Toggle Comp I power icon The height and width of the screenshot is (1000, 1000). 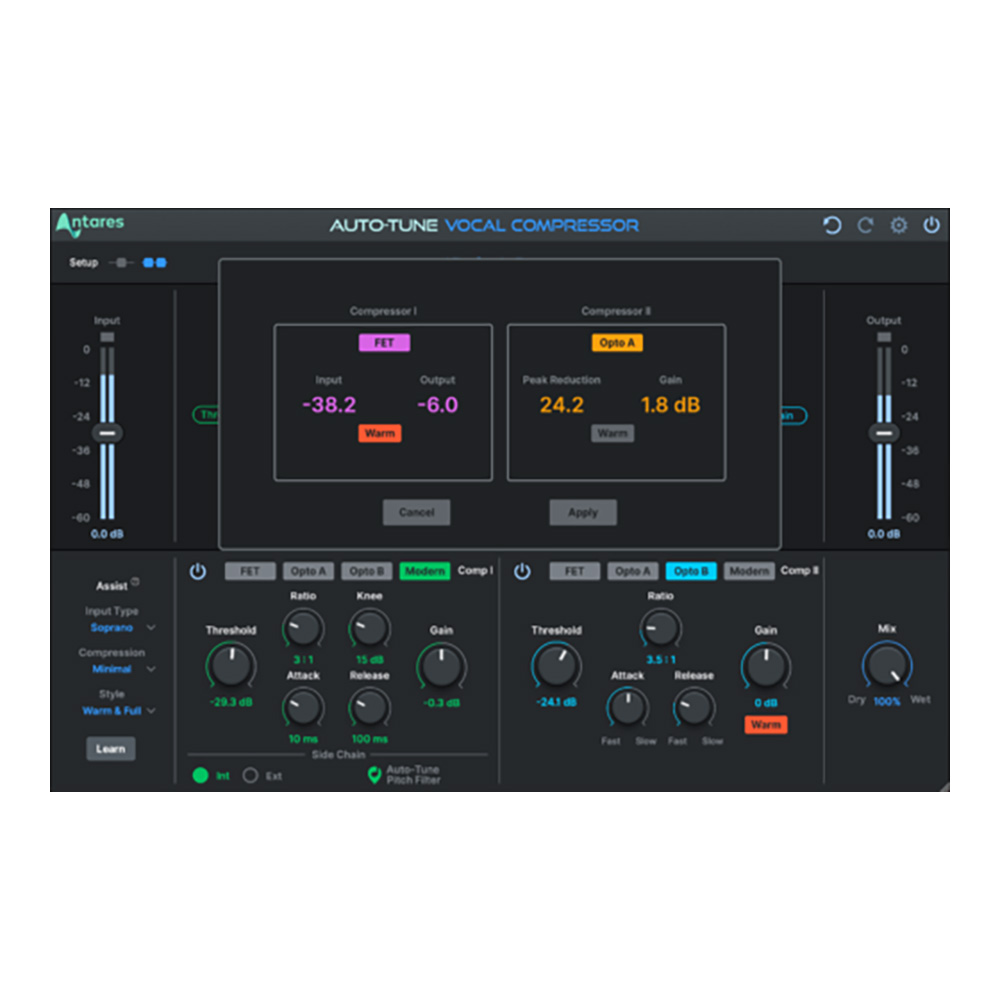[198, 571]
